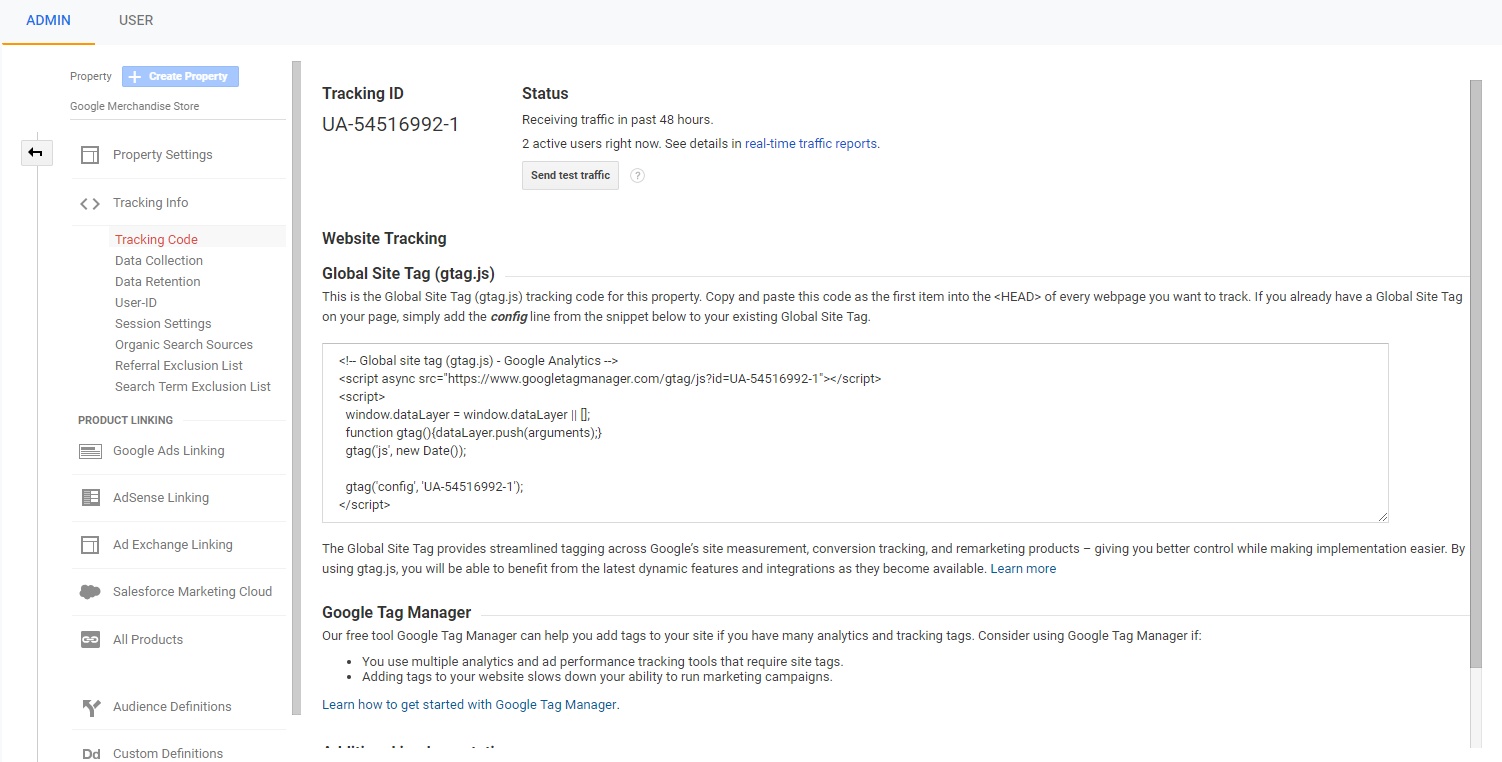The width and height of the screenshot is (1502, 762).
Task: Click the Custom Definitions Dd icon
Action: tap(90, 754)
